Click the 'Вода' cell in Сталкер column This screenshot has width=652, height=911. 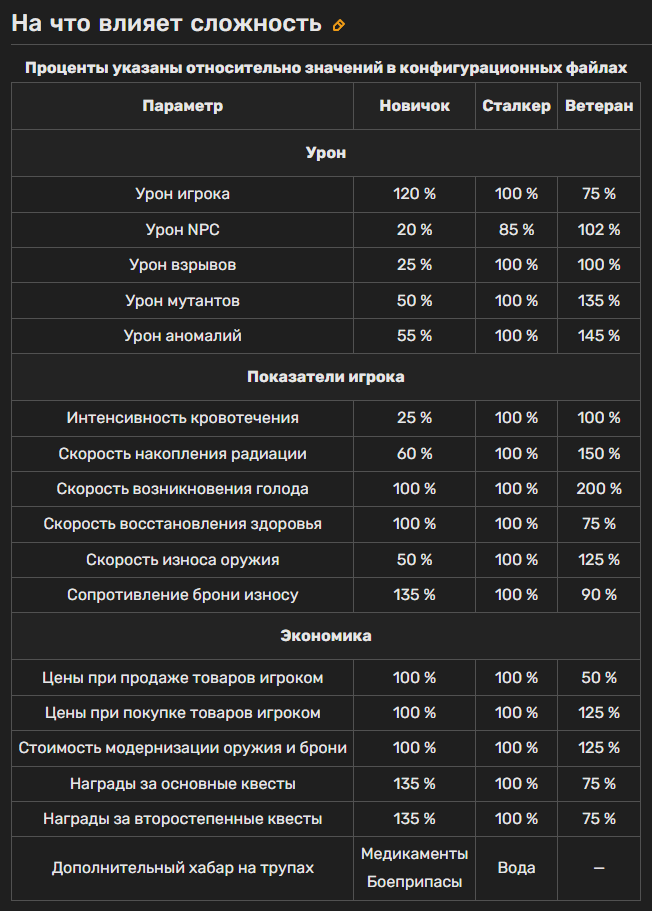coord(516,868)
